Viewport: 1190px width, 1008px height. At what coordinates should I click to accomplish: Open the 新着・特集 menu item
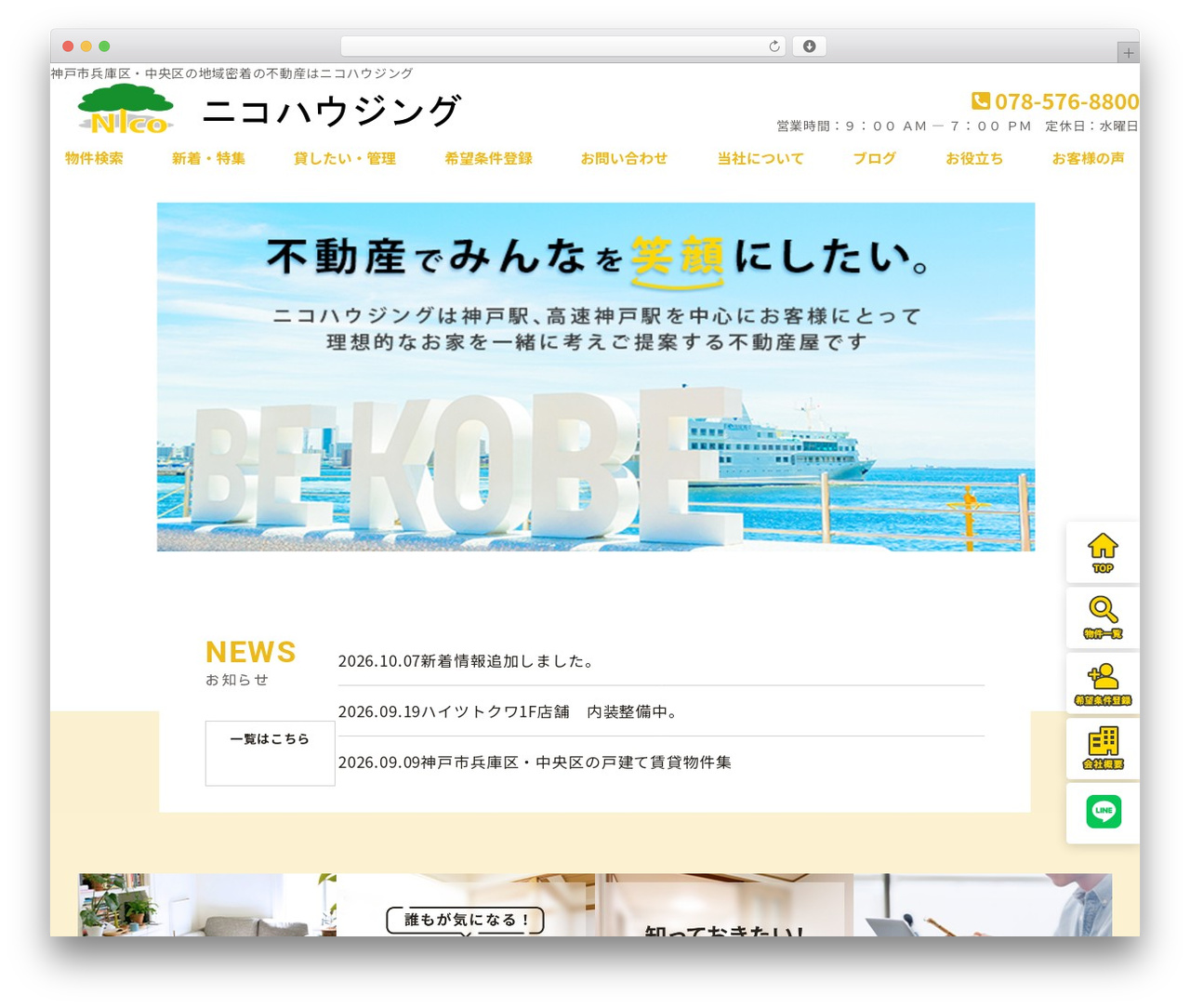(x=208, y=159)
